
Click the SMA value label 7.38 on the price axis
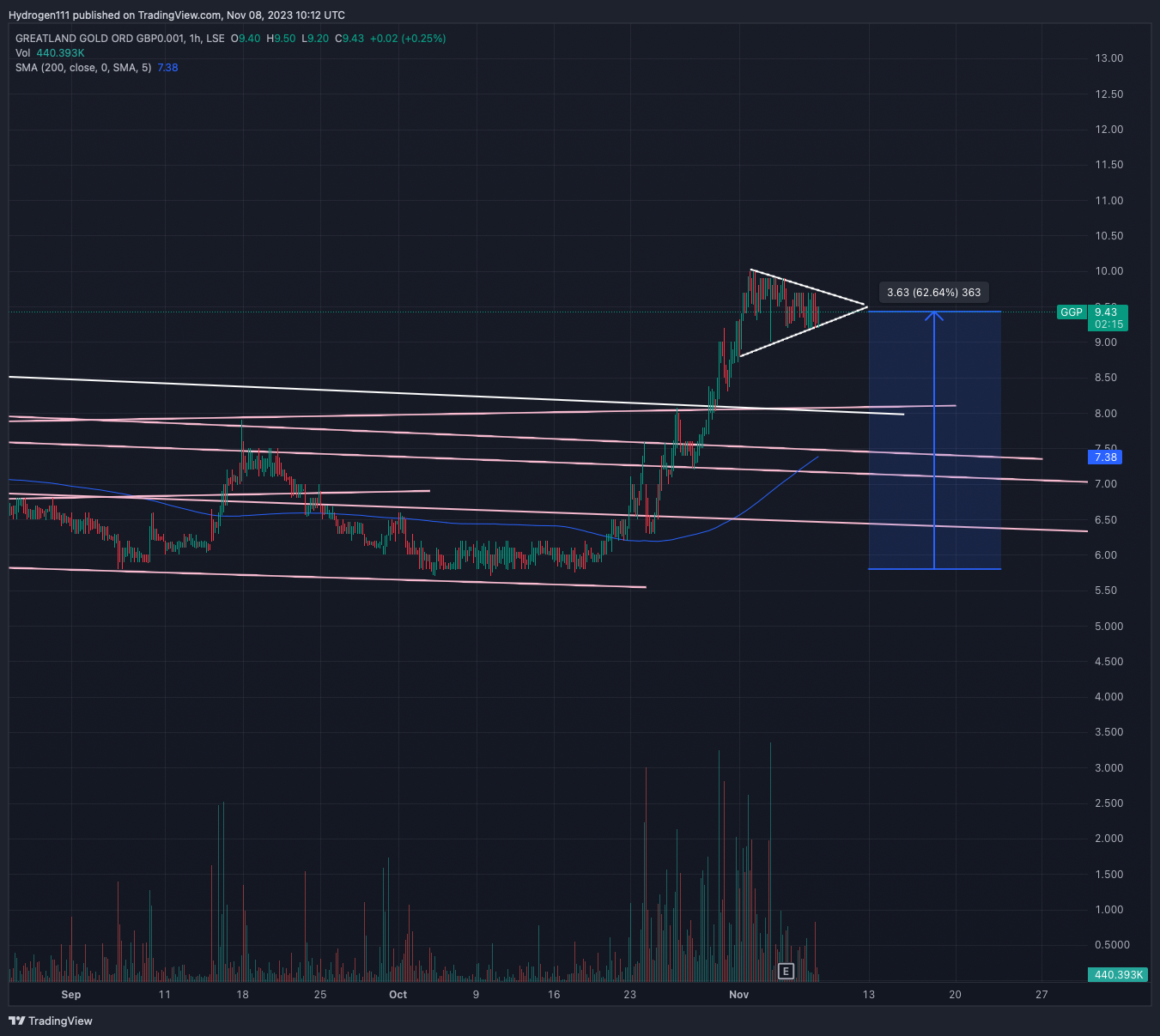1105,457
